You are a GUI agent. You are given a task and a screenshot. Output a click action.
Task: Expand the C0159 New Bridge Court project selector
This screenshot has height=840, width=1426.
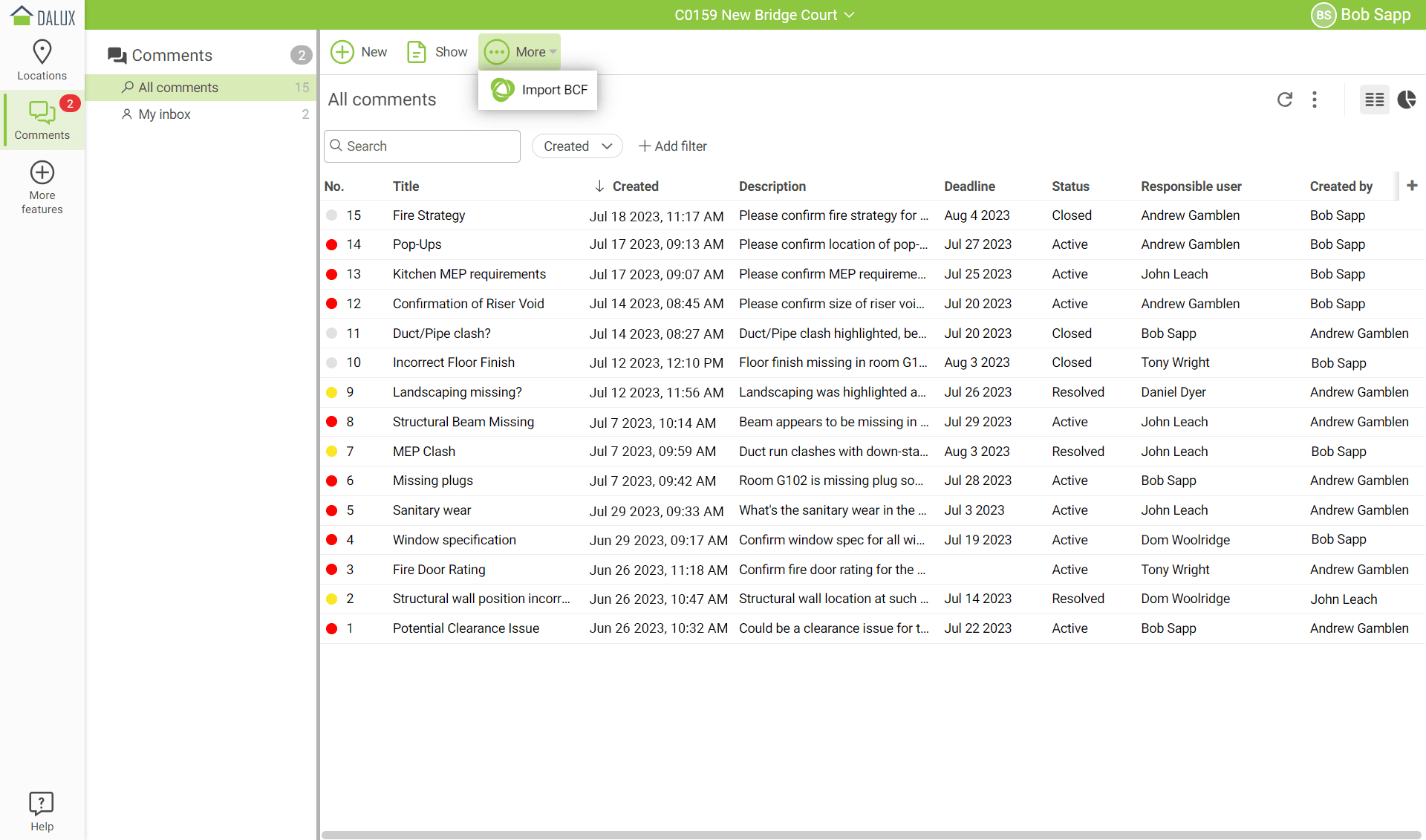click(765, 15)
